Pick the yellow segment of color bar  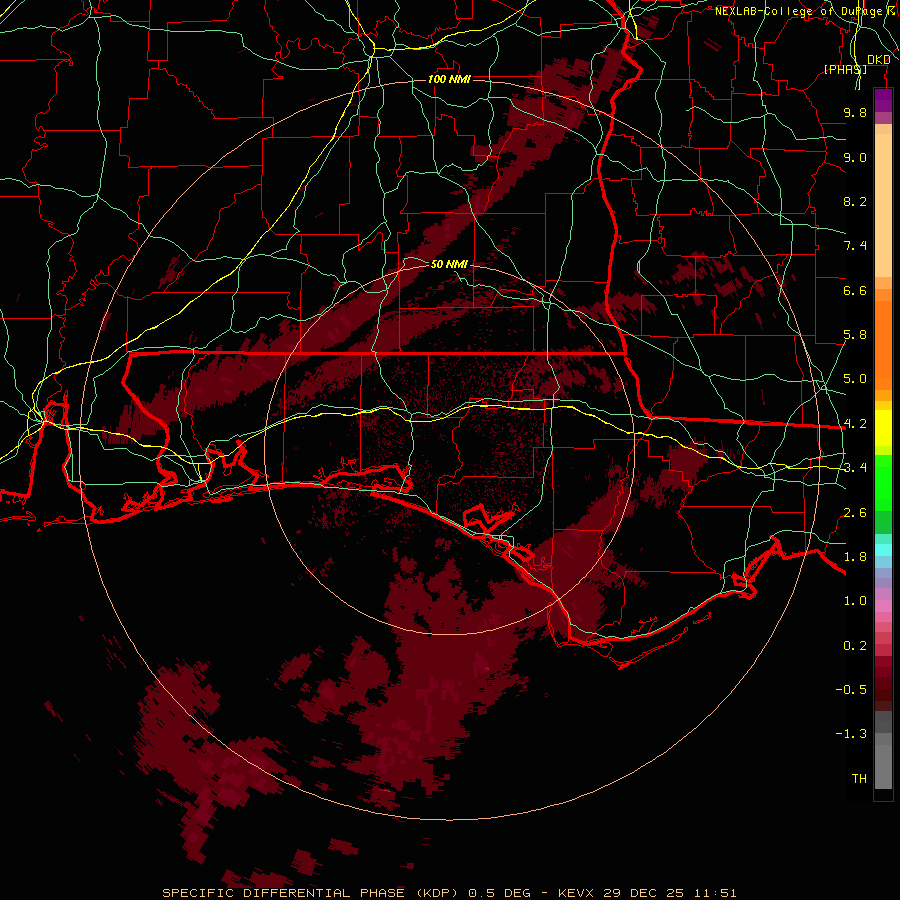[x=883, y=428]
